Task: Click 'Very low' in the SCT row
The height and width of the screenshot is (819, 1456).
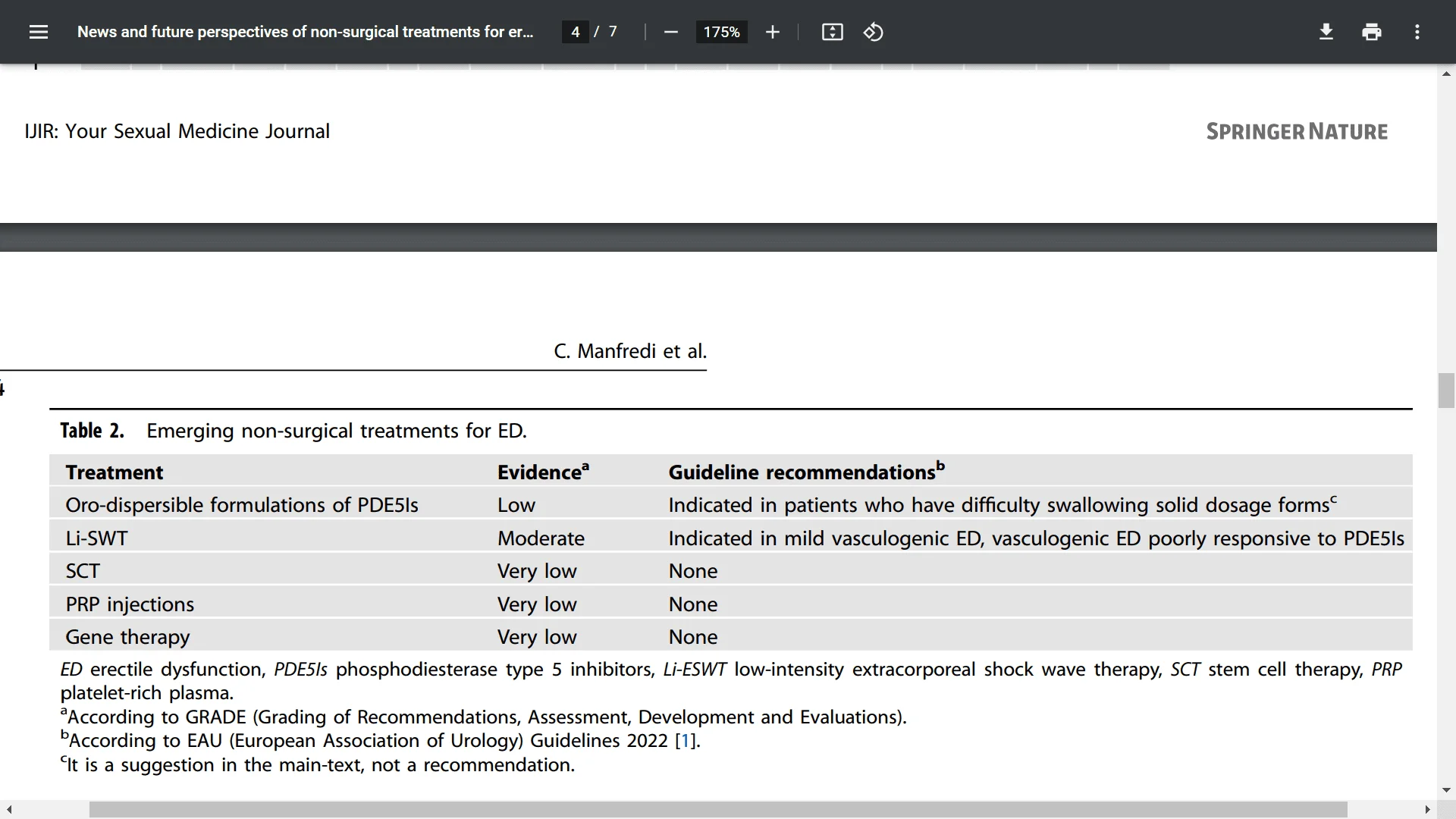Action: click(x=537, y=571)
